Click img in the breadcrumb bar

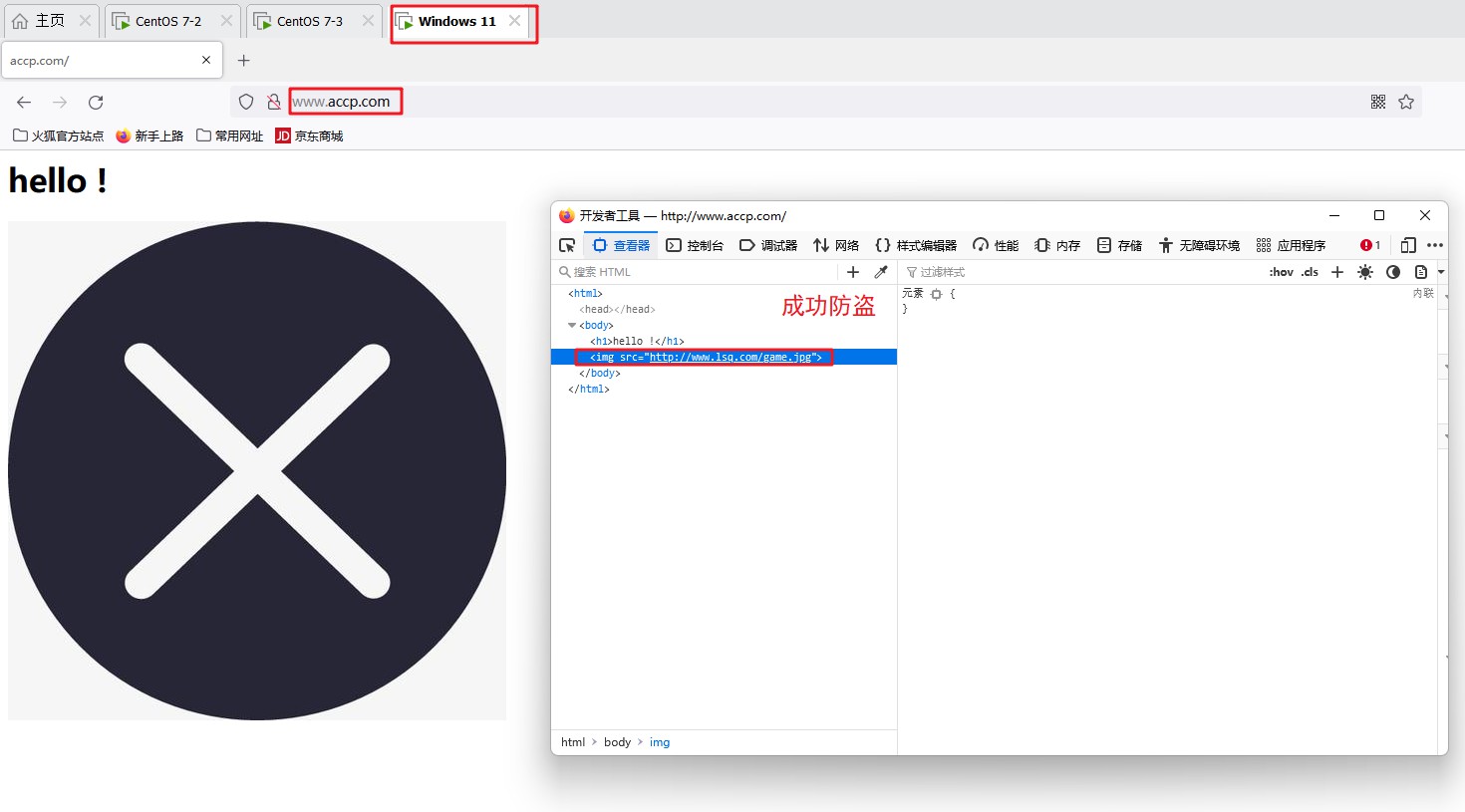[660, 742]
